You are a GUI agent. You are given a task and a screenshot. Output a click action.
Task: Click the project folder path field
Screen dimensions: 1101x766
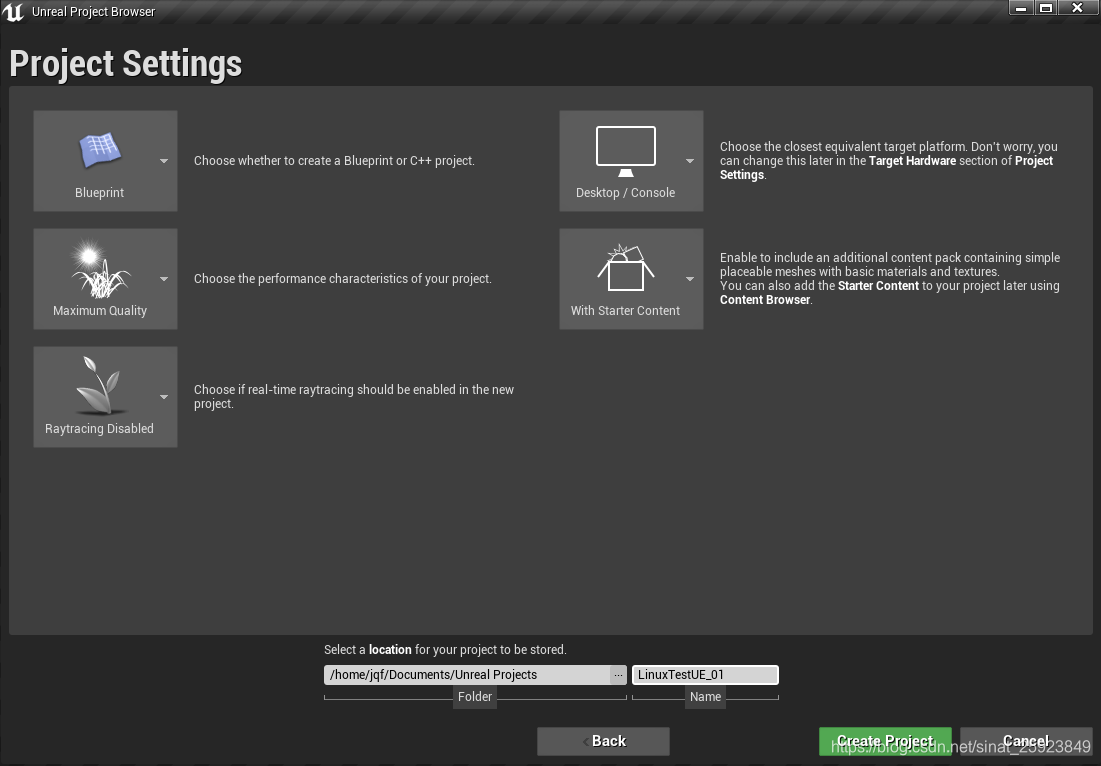click(467, 675)
